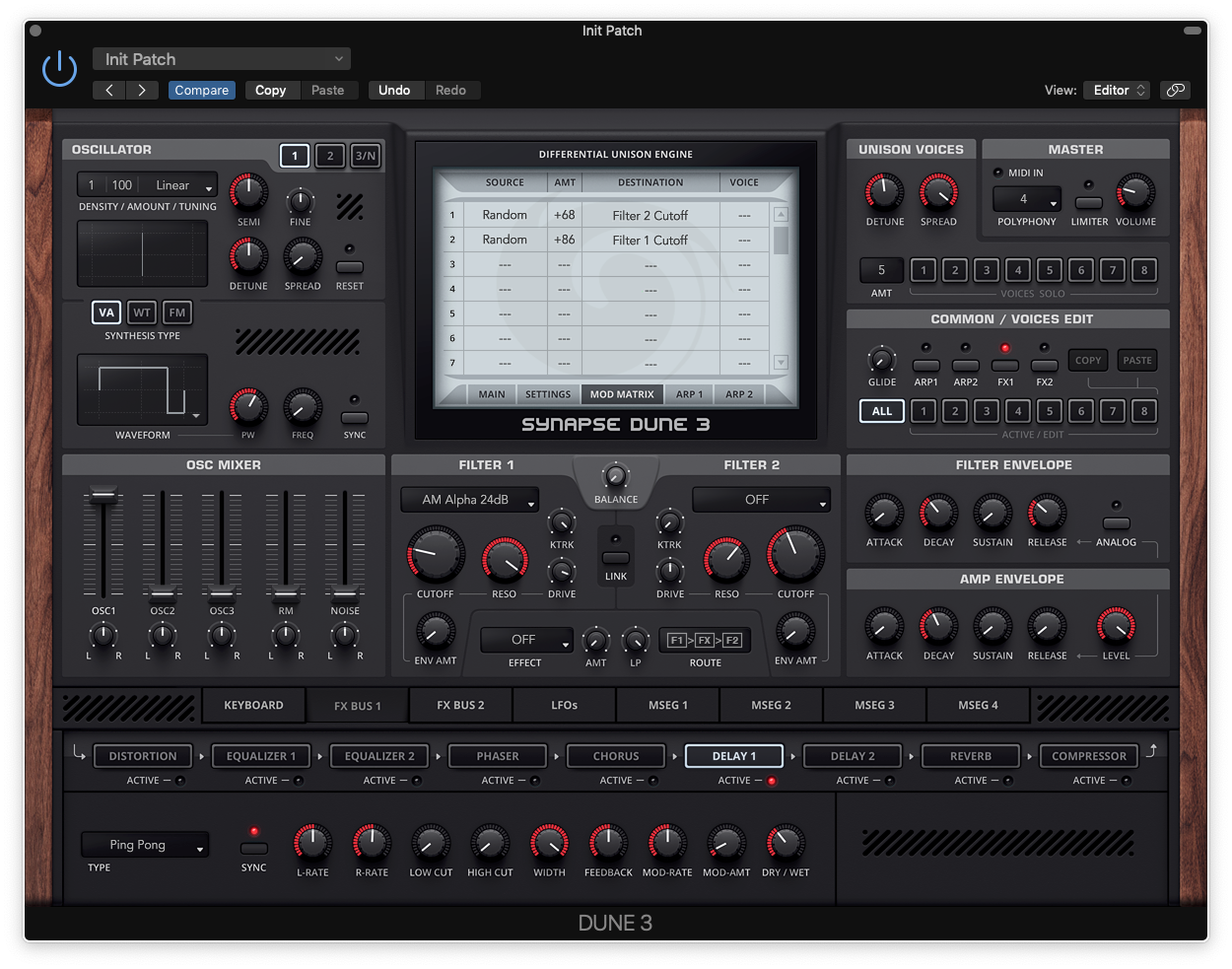Click the amp envelope LEVEL knob
Image resolution: width=1232 pixels, height=969 pixels.
coord(1116,627)
